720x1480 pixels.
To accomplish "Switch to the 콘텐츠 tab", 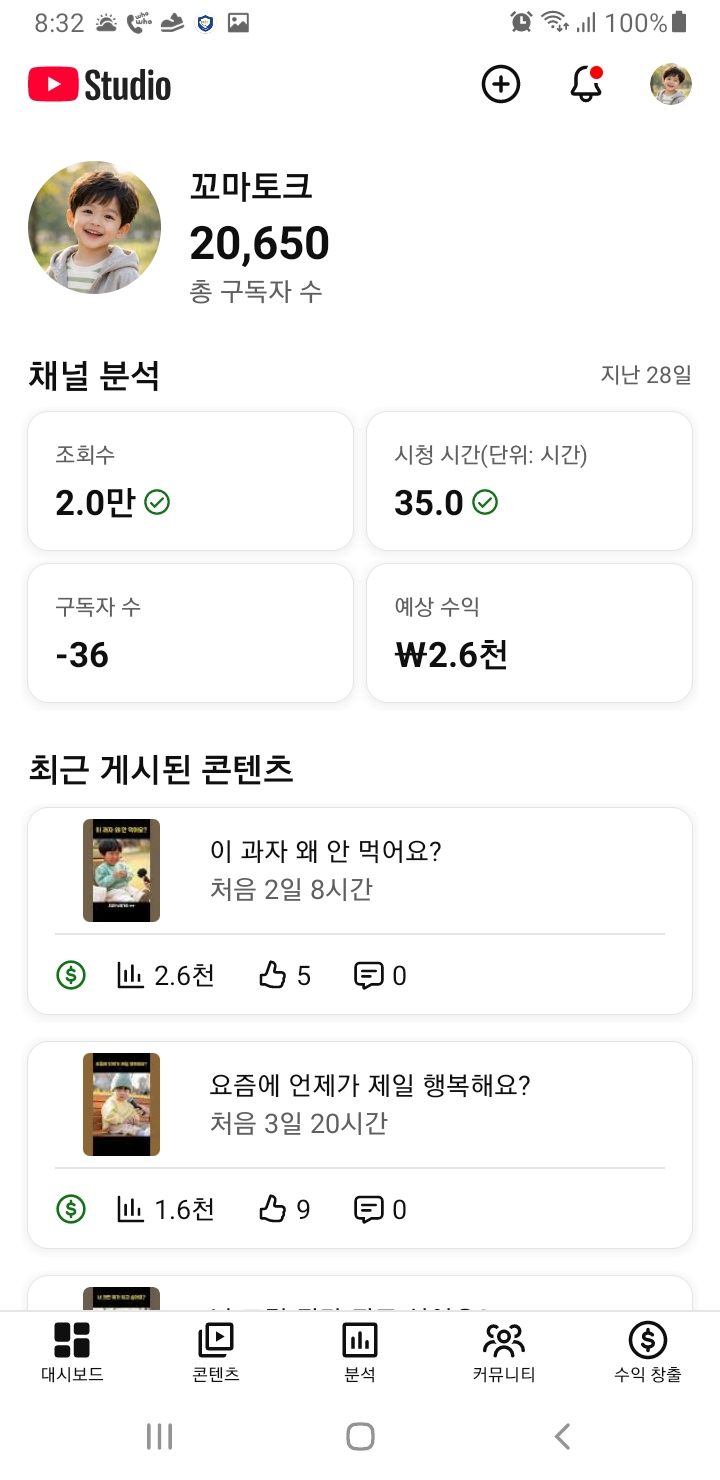I will (x=216, y=1350).
